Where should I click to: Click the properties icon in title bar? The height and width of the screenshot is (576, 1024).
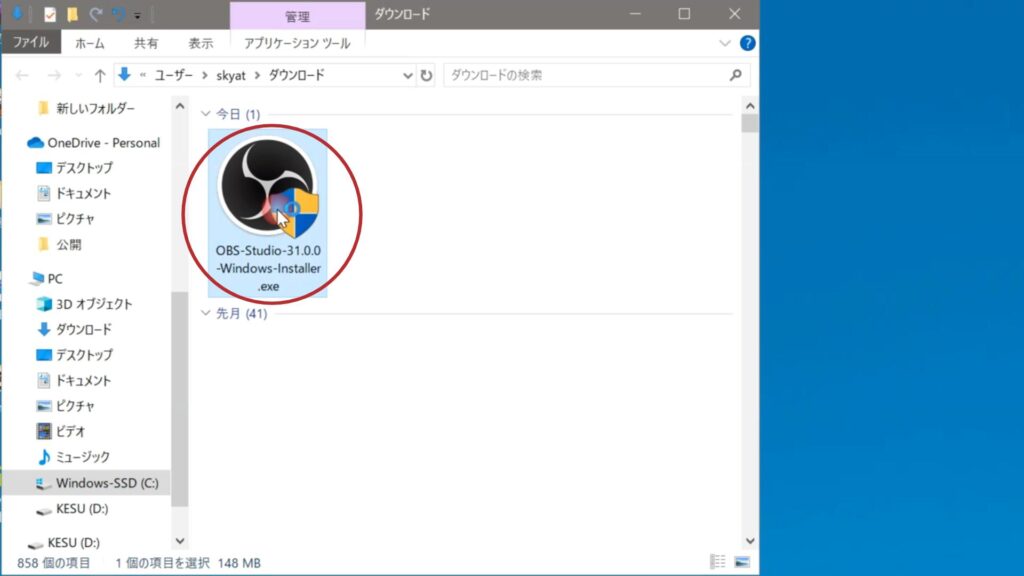[x=50, y=14]
